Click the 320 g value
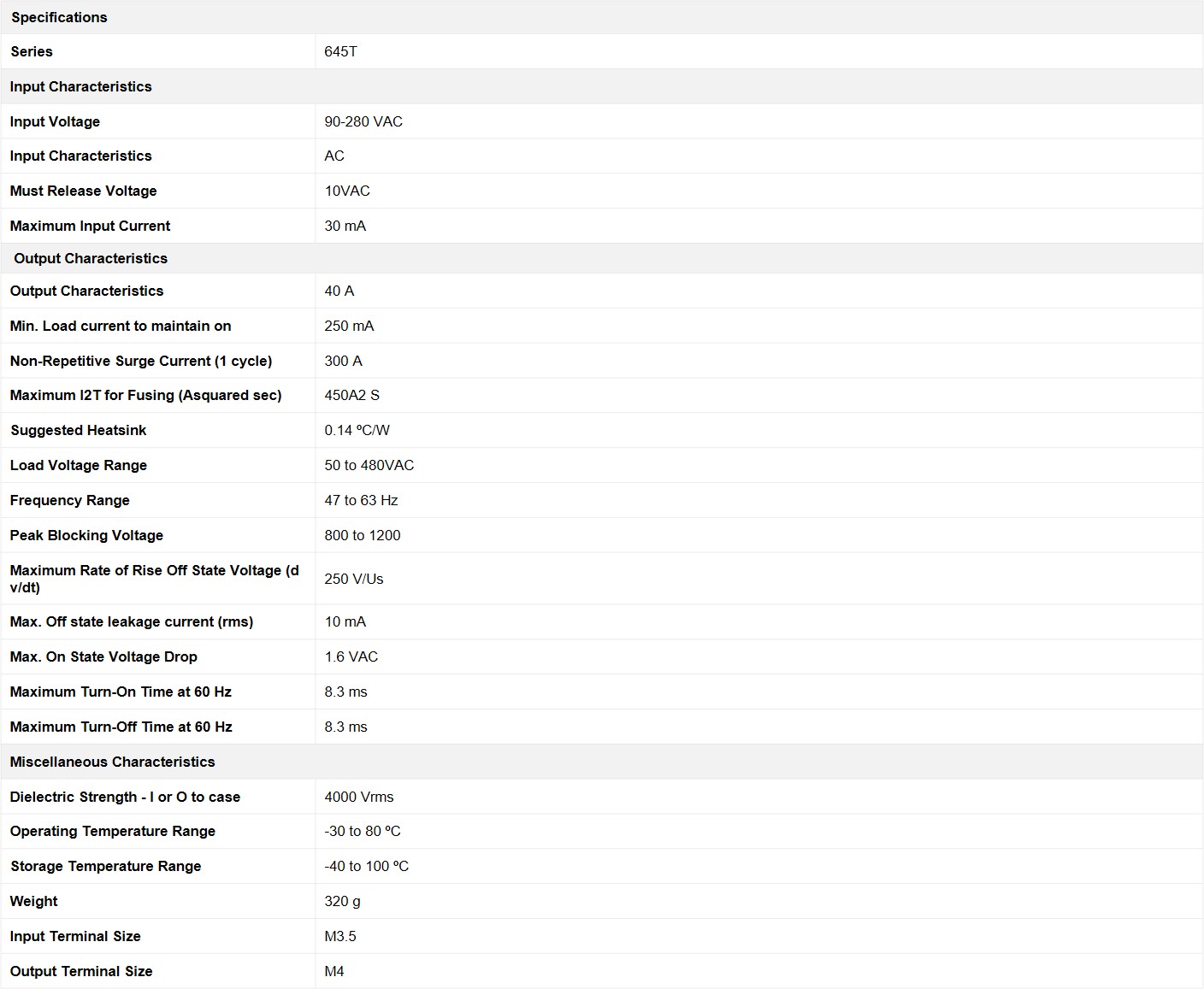Screen dimensions: 1204x989 (342, 901)
